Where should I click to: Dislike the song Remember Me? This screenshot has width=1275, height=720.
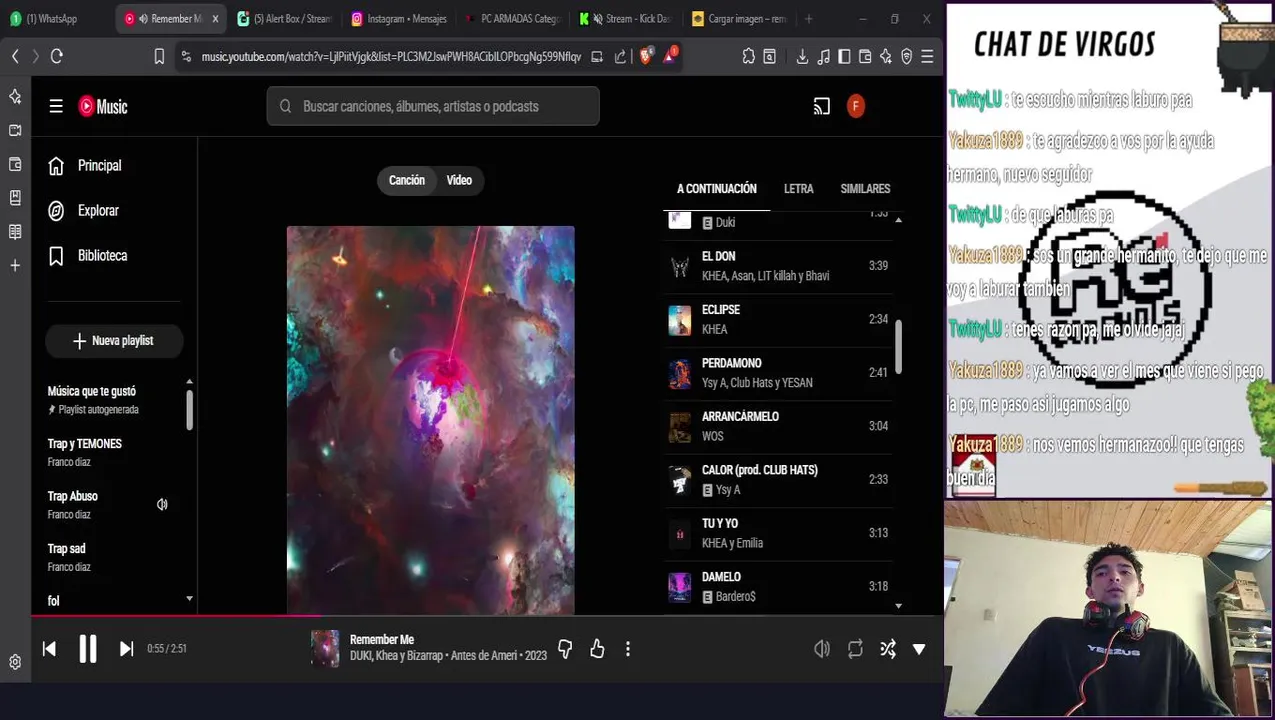[565, 649]
